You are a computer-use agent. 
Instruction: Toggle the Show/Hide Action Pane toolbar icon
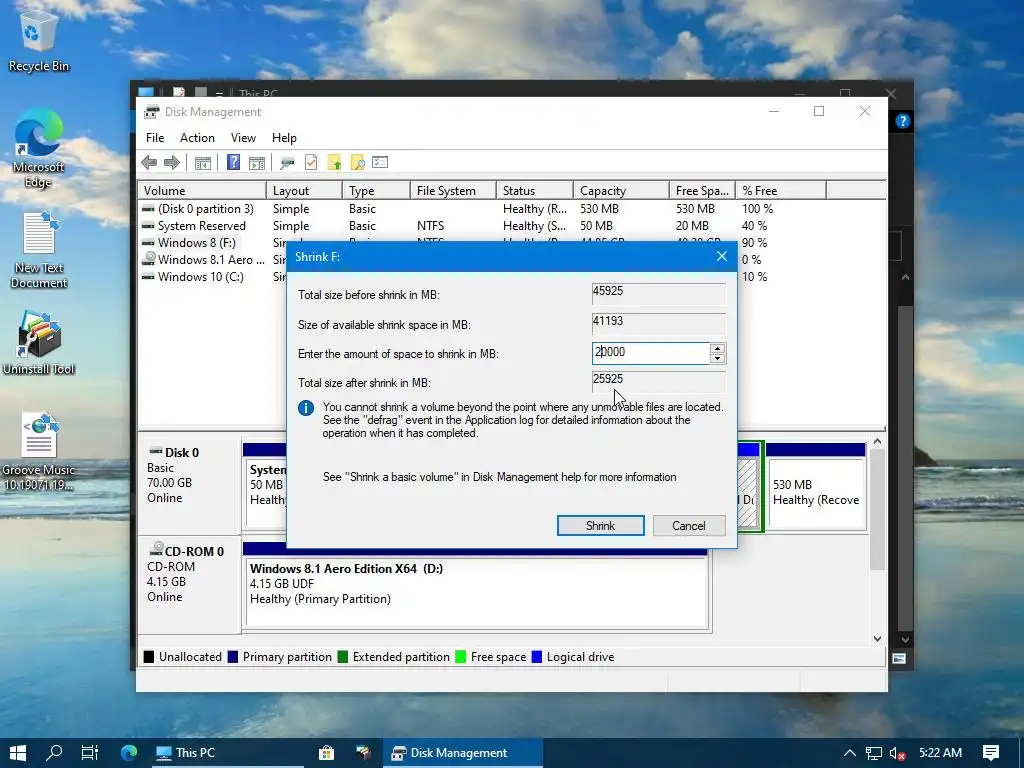click(257, 163)
